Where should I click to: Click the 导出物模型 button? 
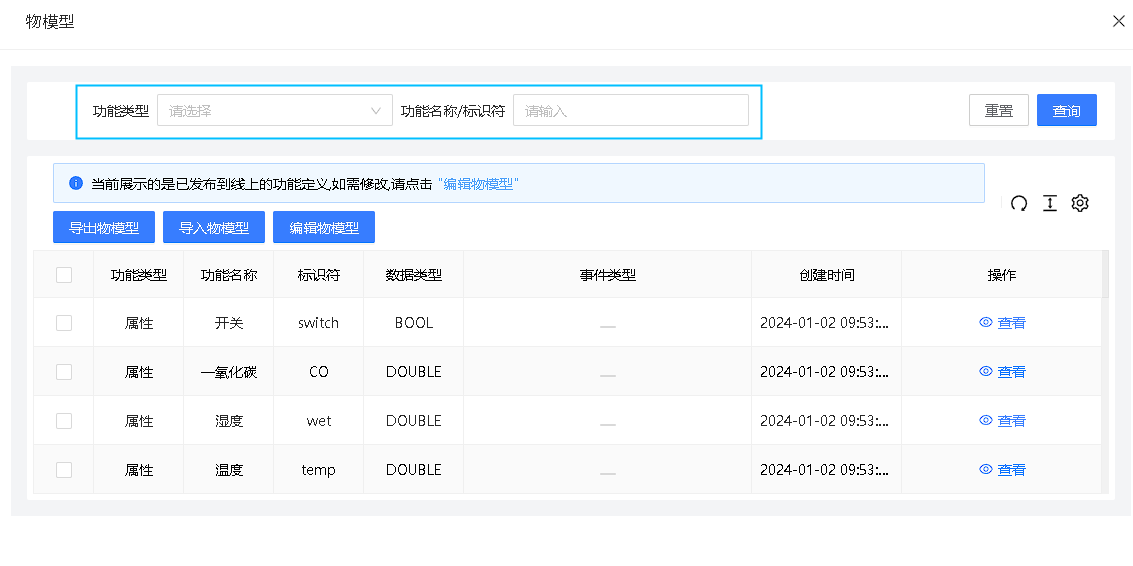104,228
